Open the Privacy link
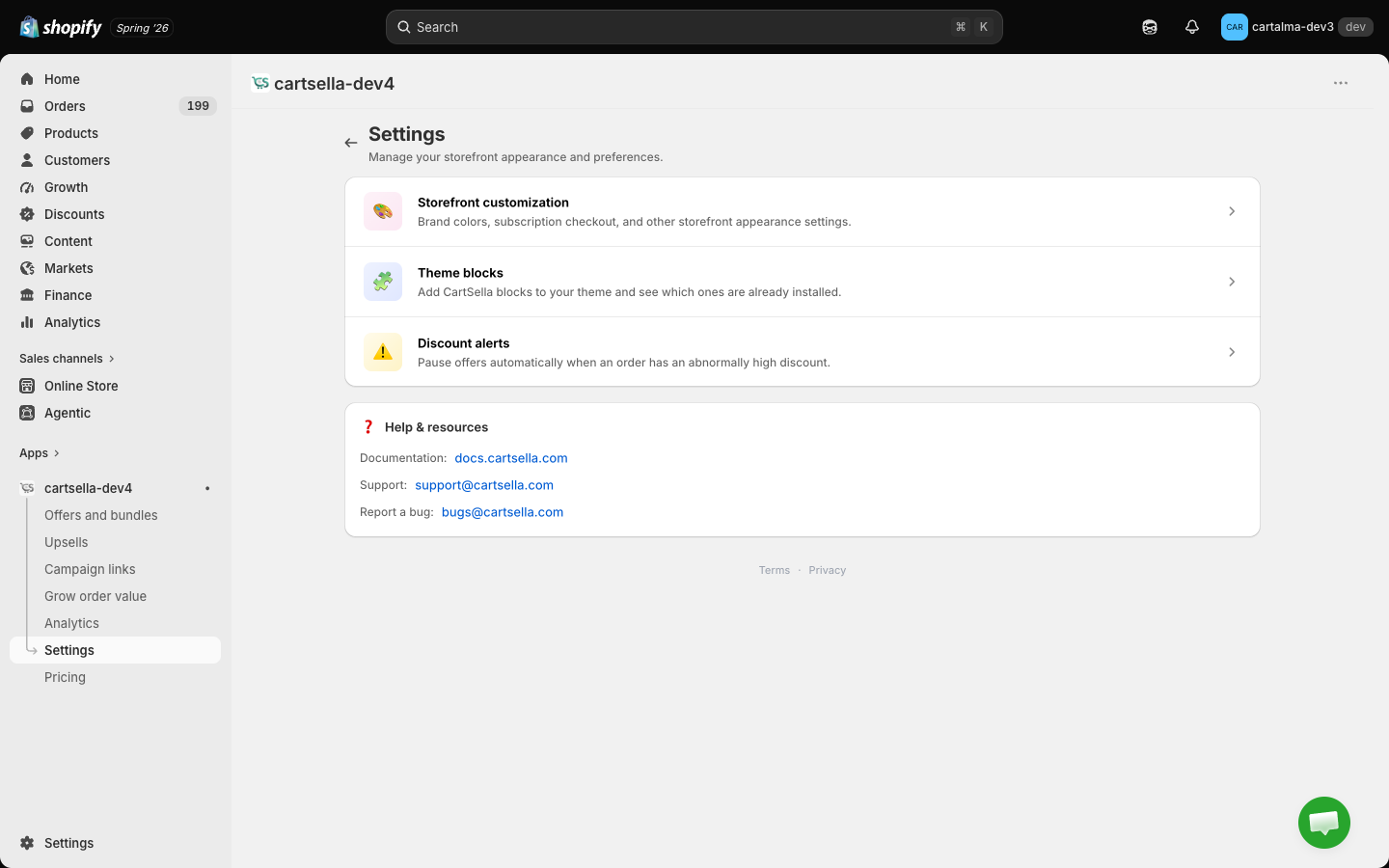 click(x=828, y=570)
